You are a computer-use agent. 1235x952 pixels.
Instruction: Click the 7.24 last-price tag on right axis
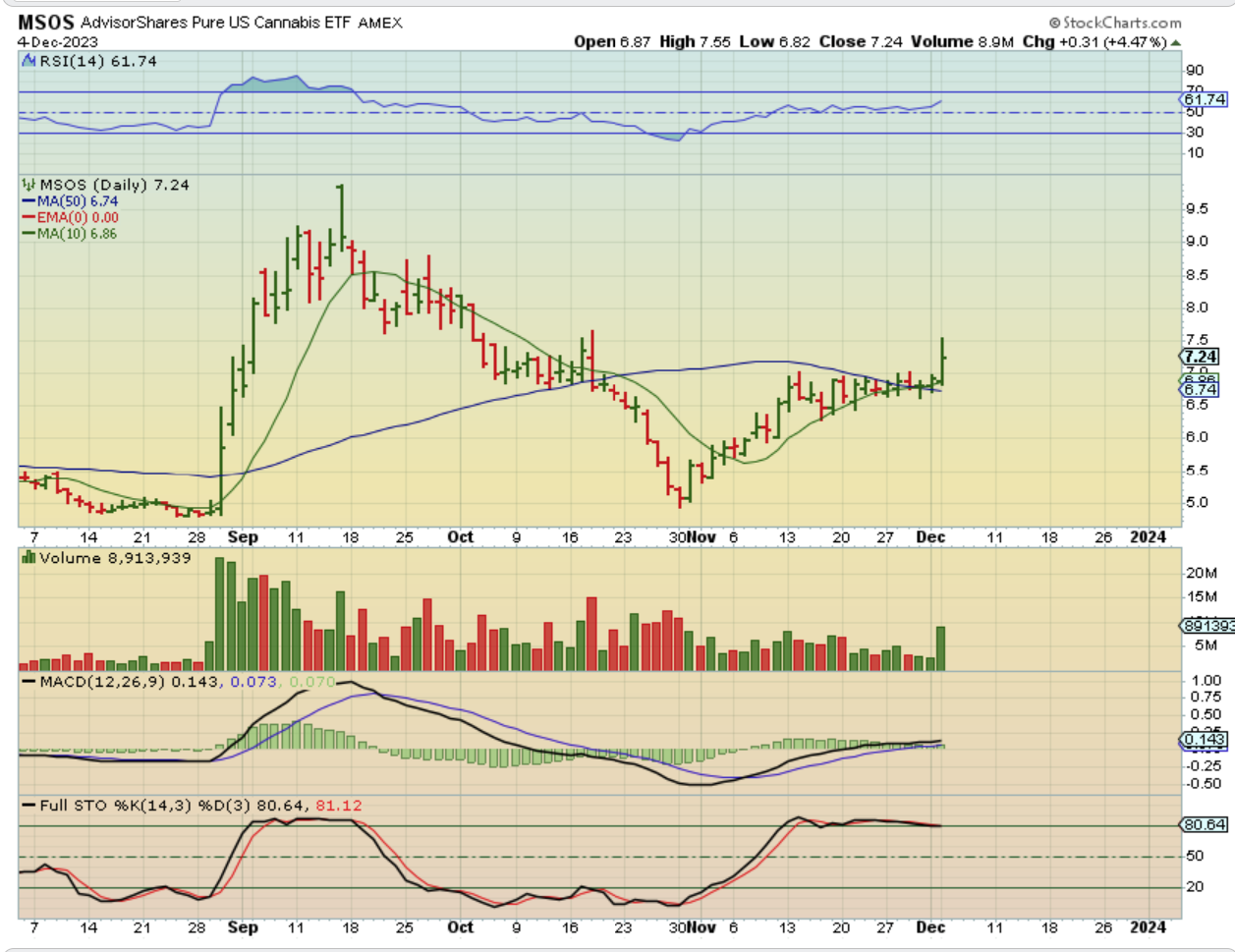[x=1201, y=357]
